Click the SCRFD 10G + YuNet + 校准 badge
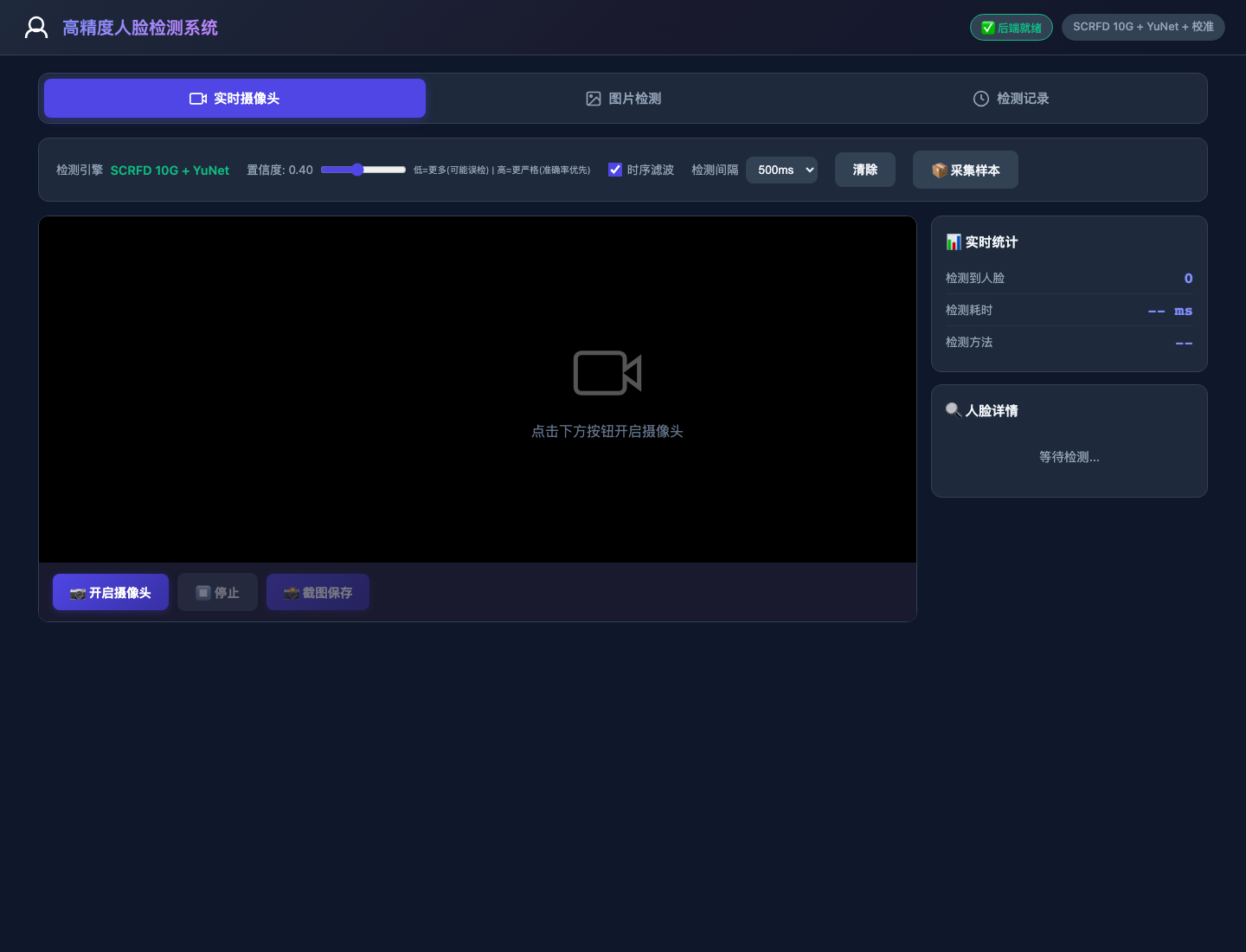Viewport: 1246px width, 952px height. coord(1143,27)
